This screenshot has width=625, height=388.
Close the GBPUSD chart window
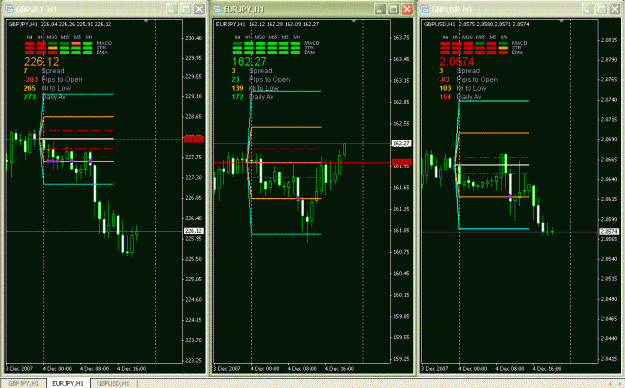pyautogui.click(x=615, y=9)
